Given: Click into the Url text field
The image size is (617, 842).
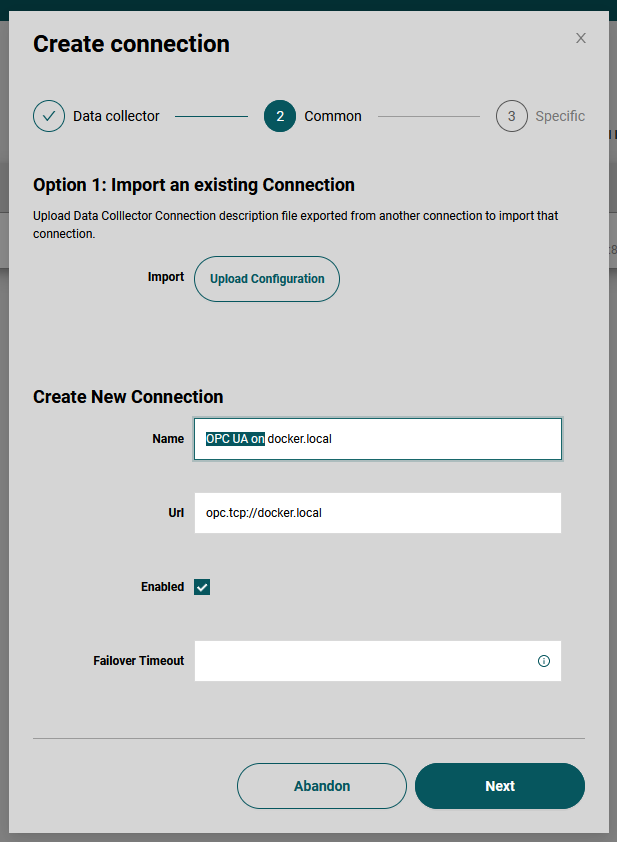Looking at the screenshot, I should 378,513.
